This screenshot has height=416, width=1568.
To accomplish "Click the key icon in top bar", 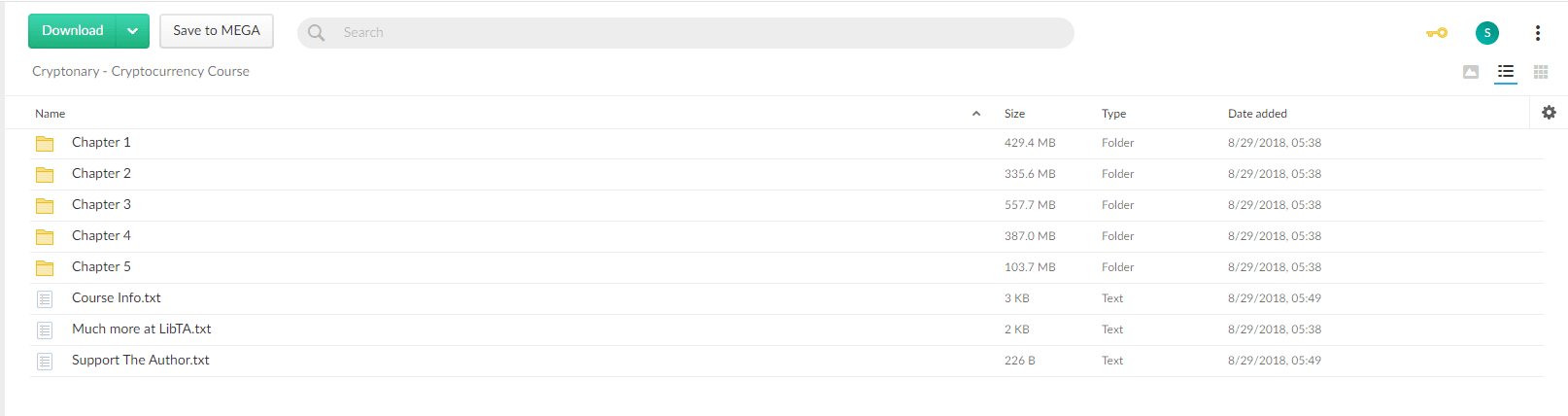I will coord(1436,33).
